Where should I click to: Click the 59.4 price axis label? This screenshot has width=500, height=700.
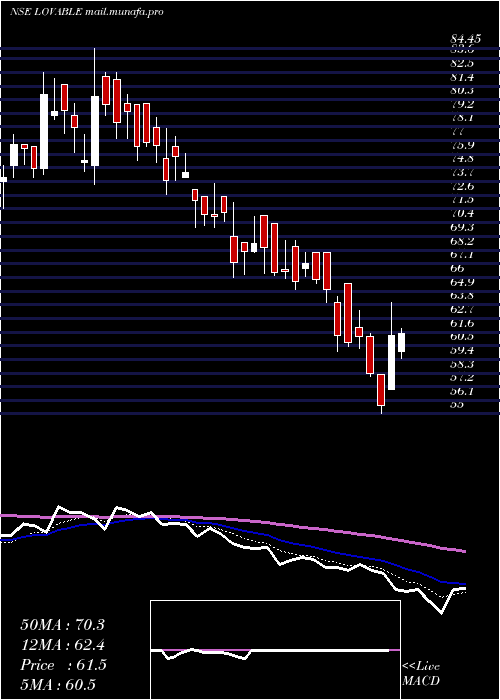coord(462,350)
